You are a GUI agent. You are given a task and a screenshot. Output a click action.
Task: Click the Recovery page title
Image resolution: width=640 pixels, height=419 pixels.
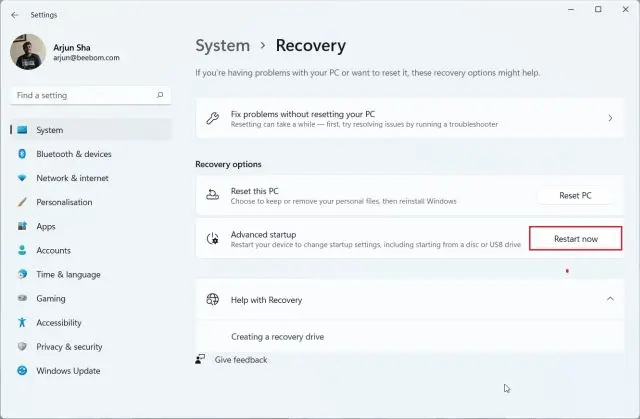[311, 45]
